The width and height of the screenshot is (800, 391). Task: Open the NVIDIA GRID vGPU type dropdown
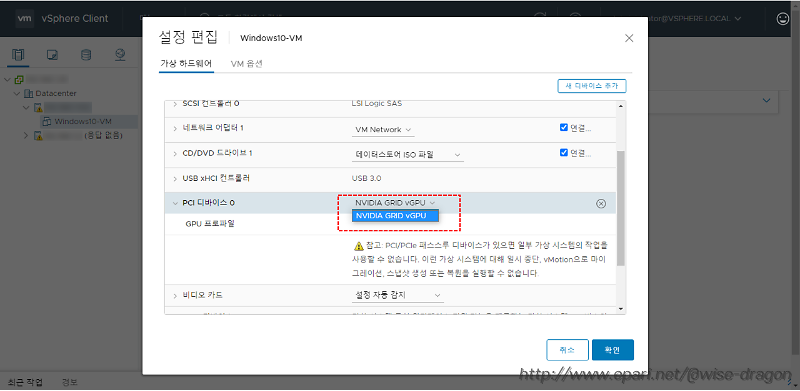tap(395, 203)
